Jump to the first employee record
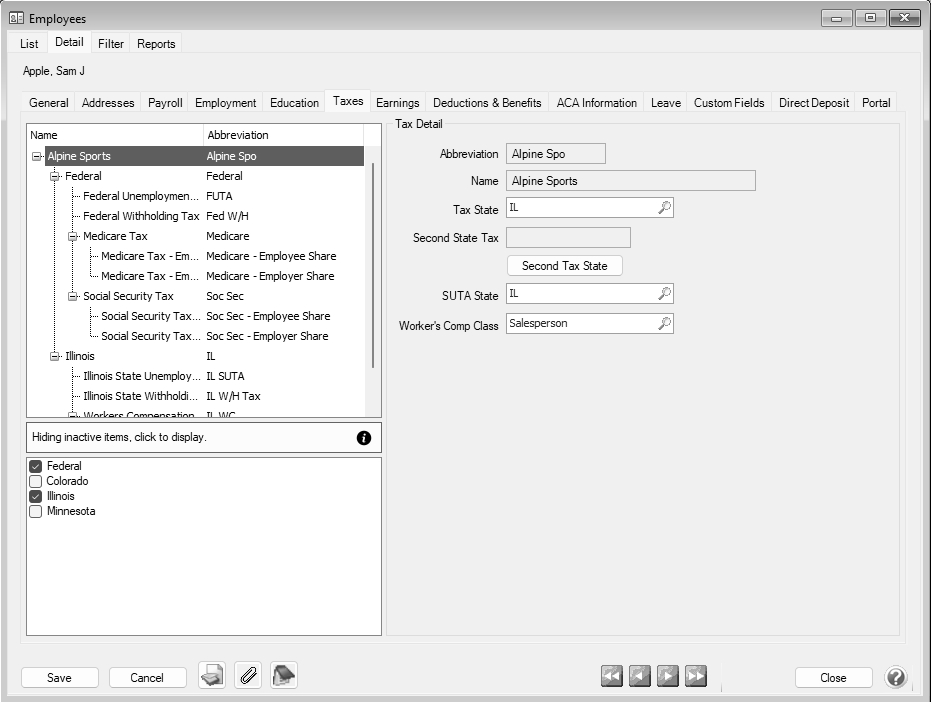This screenshot has width=931, height=702. (612, 677)
